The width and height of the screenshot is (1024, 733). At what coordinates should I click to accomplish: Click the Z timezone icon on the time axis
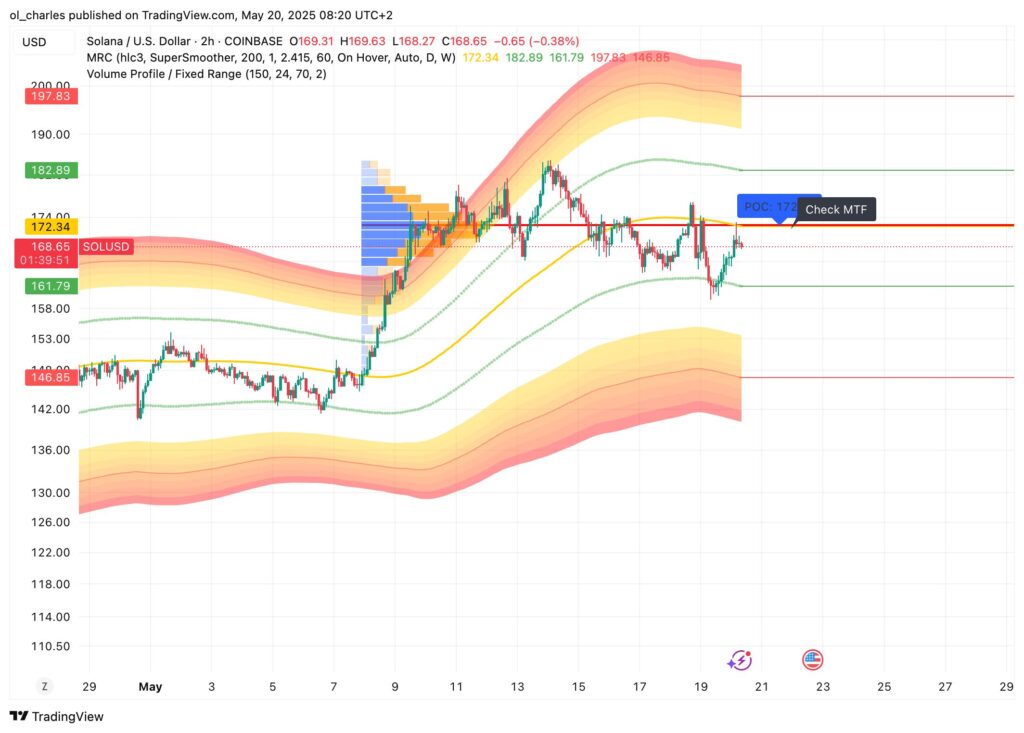point(43,687)
